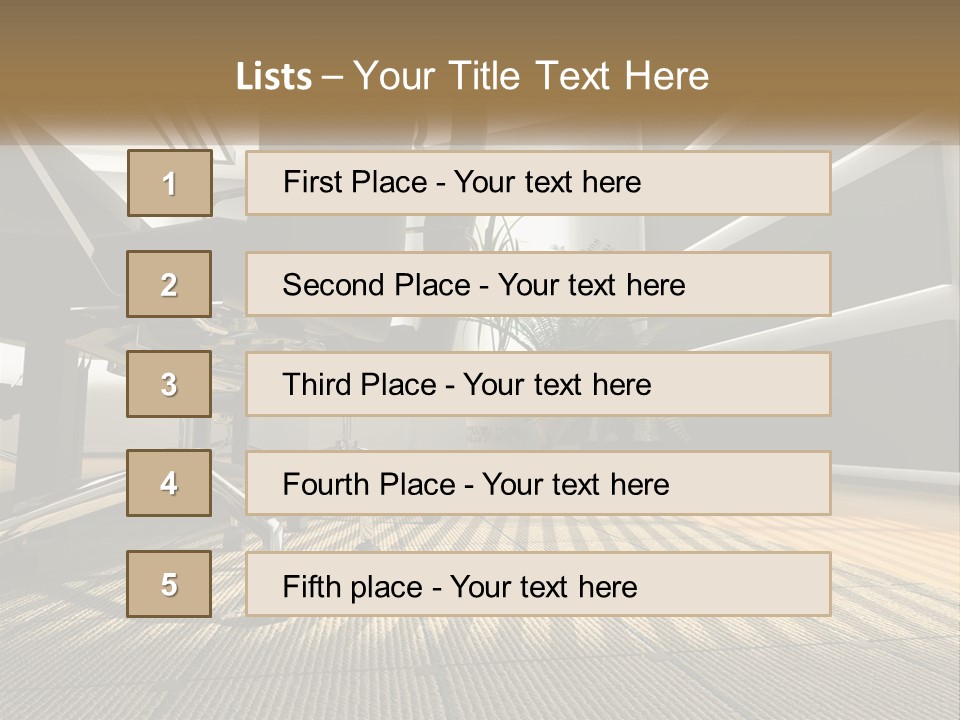
Task: Click the word Third in list
Action: [317, 385]
